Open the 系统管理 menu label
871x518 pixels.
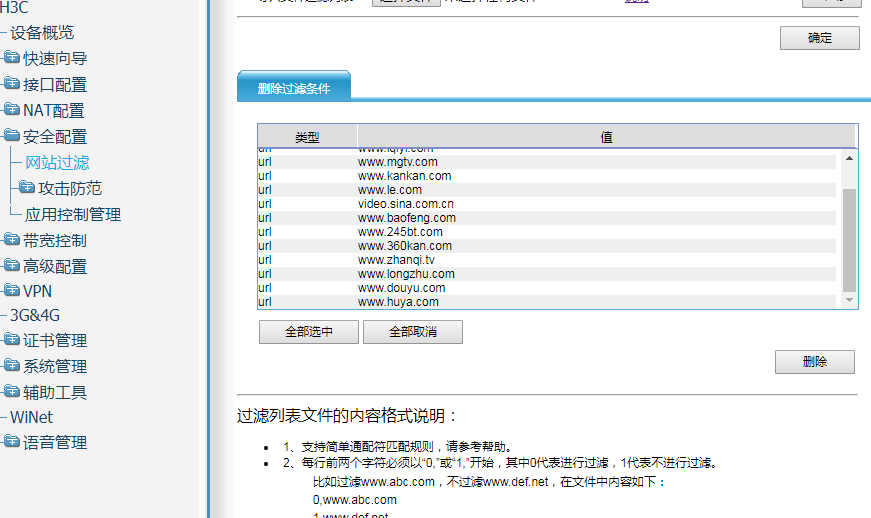[x=55, y=366]
